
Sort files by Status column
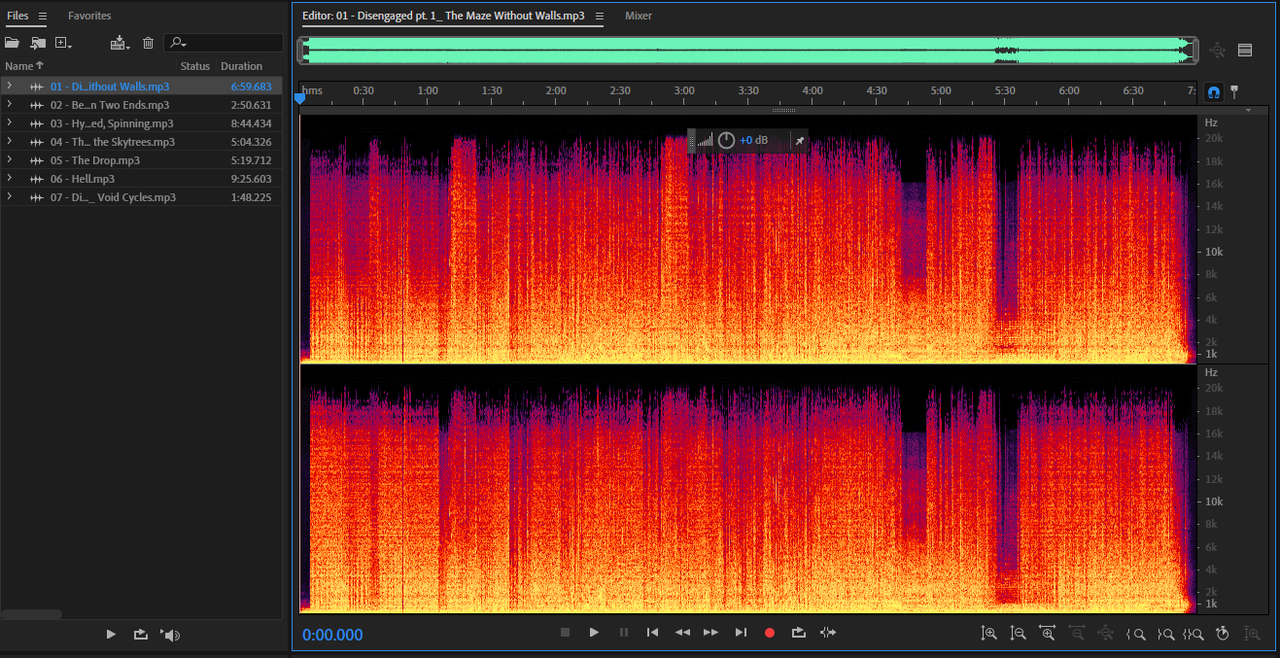(x=195, y=66)
